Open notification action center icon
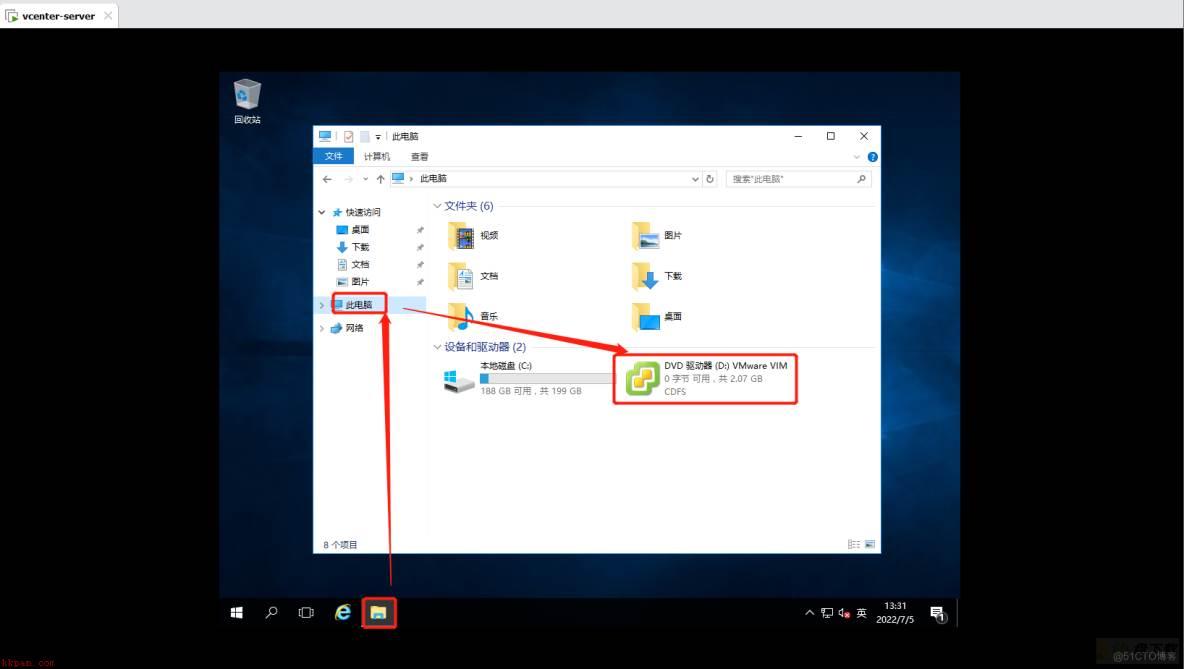Image resolution: width=1184 pixels, height=669 pixels. (937, 613)
